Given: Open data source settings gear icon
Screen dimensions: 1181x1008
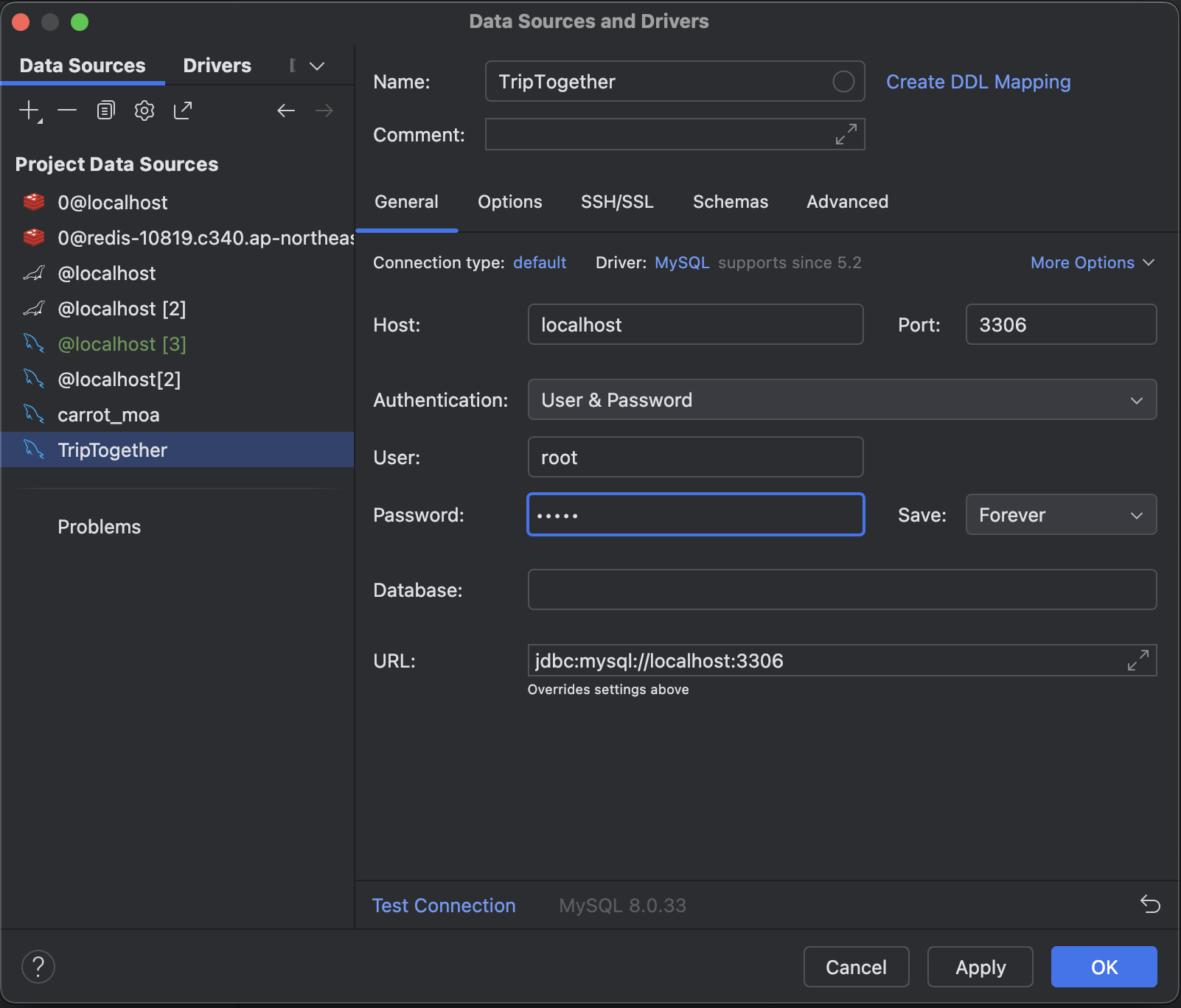Looking at the screenshot, I should pyautogui.click(x=144, y=111).
